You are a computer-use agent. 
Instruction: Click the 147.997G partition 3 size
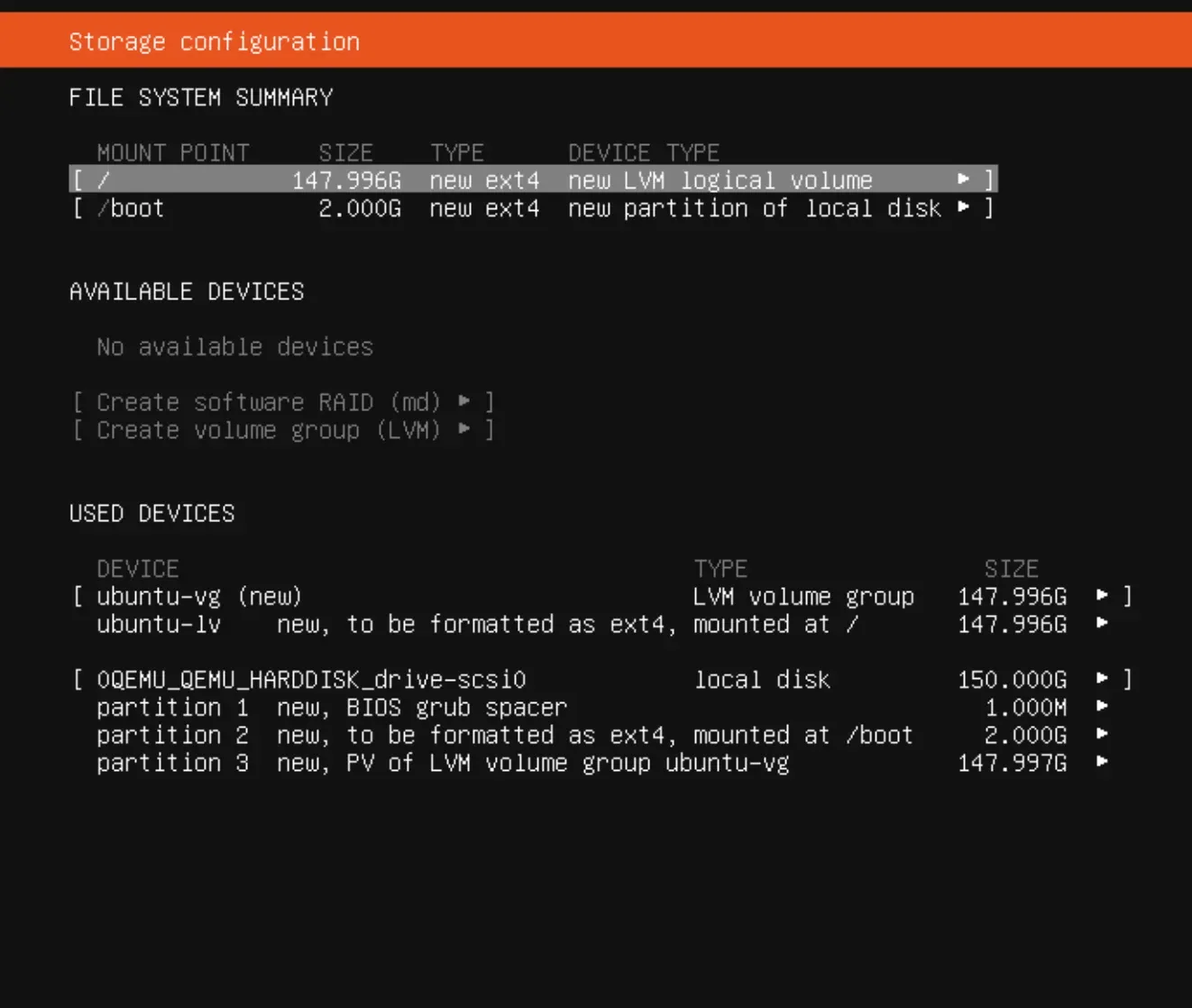tap(1012, 763)
